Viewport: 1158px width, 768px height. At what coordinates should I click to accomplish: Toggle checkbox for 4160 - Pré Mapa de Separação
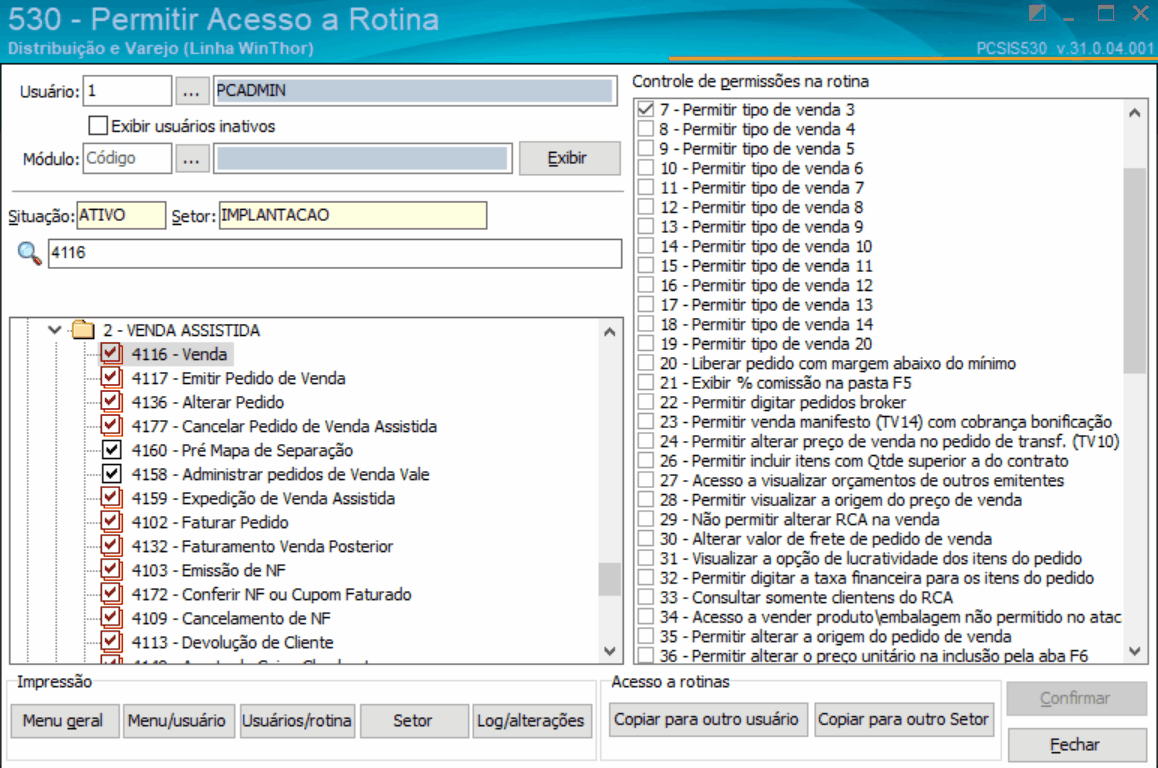111,450
